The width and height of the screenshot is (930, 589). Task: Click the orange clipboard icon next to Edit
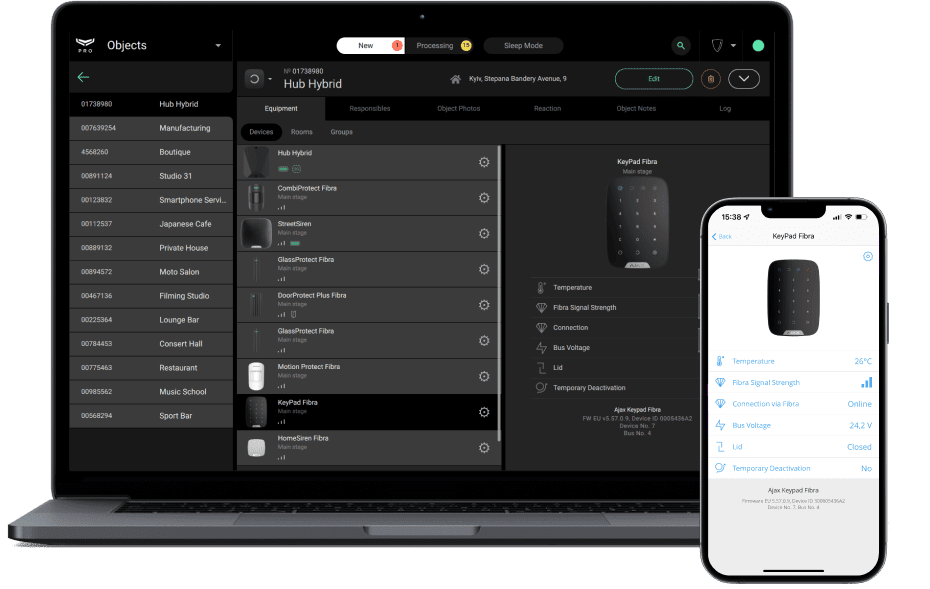click(711, 79)
